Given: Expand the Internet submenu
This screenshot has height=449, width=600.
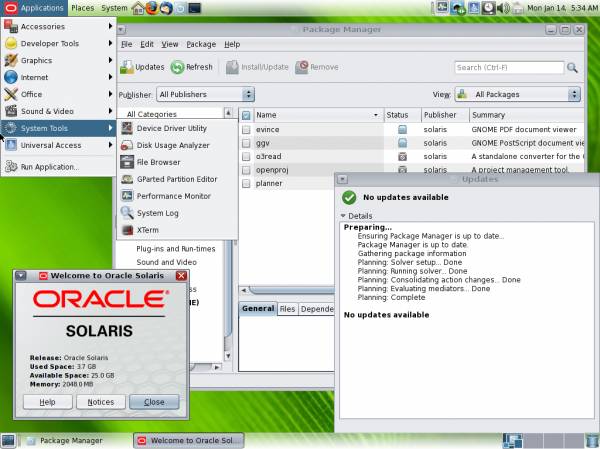Looking at the screenshot, I should coord(58,77).
